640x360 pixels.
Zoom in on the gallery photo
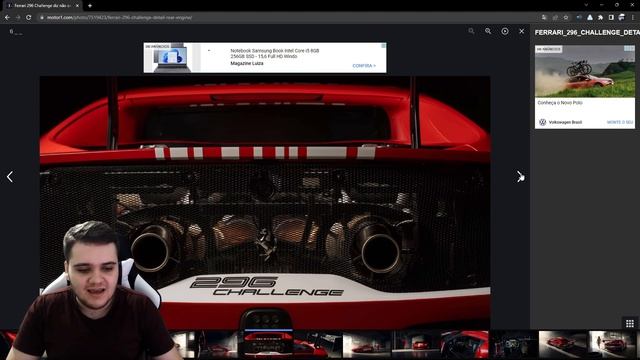(488, 31)
